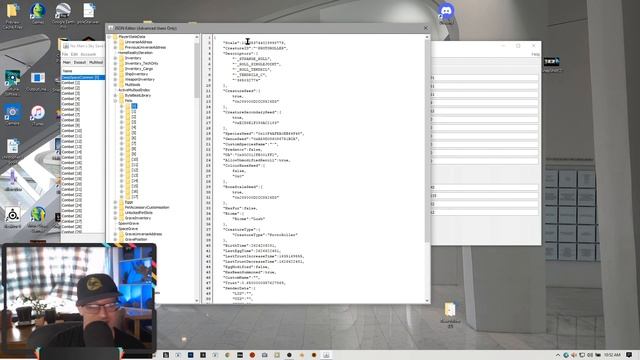Expand the UniverseAddress node
The height and width of the screenshot is (360, 640).
click(x=116, y=42)
